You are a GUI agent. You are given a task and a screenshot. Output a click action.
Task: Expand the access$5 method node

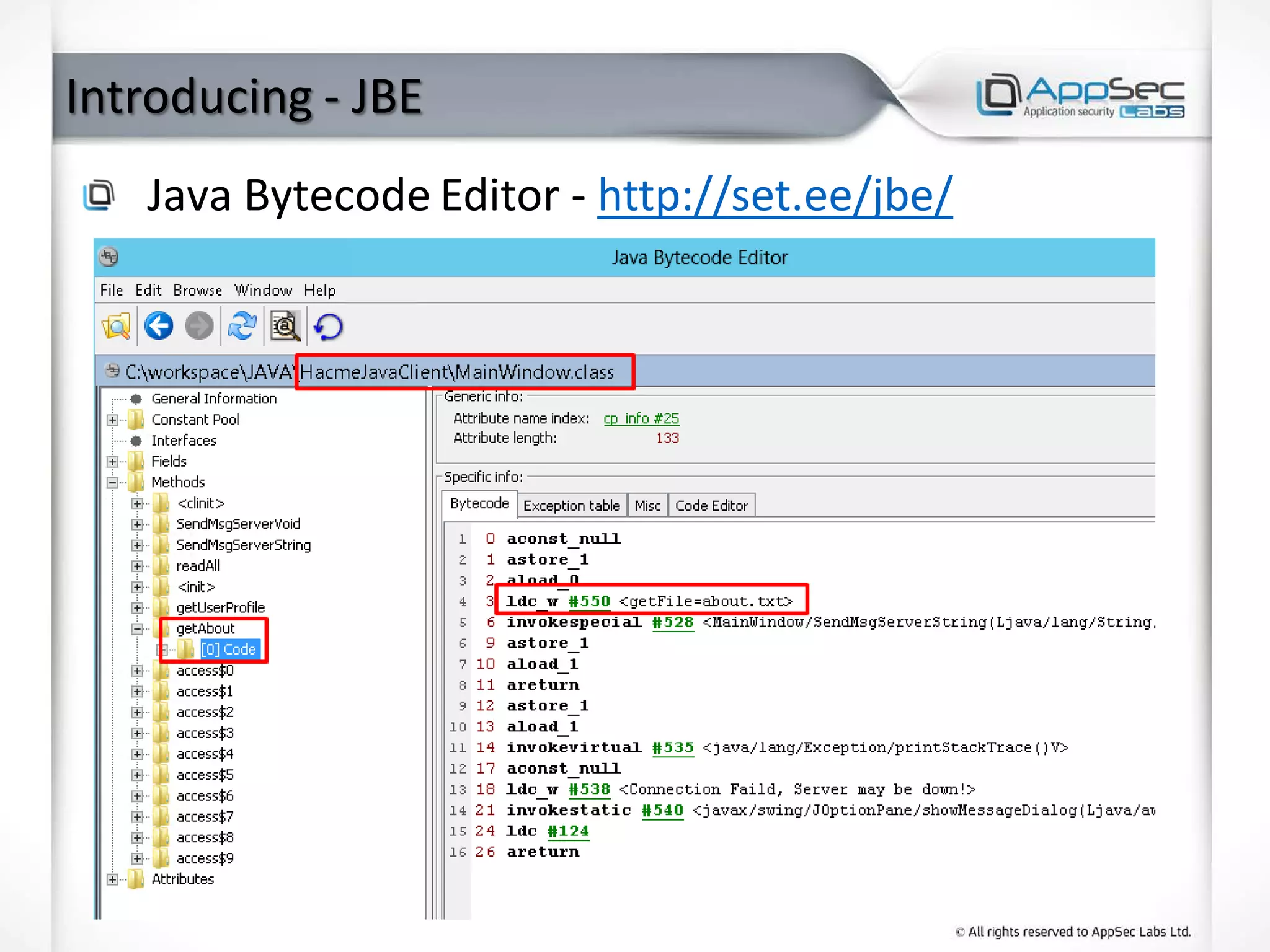pyautogui.click(x=137, y=775)
